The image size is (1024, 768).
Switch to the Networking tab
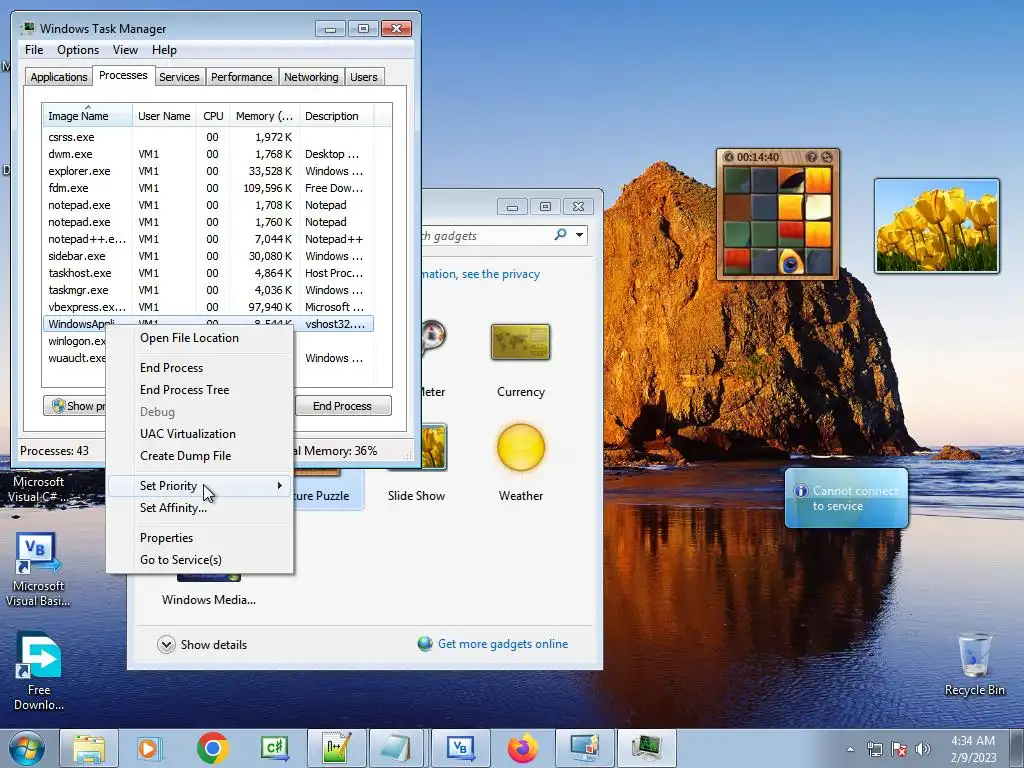click(x=311, y=77)
